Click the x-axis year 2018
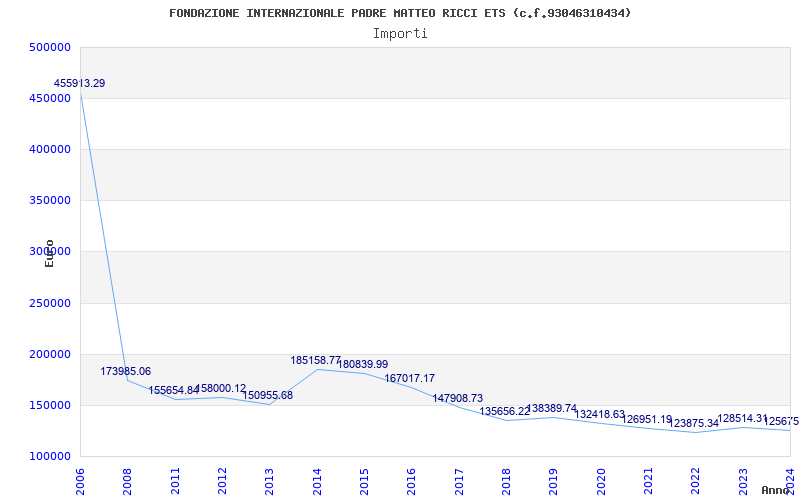 coord(506,481)
